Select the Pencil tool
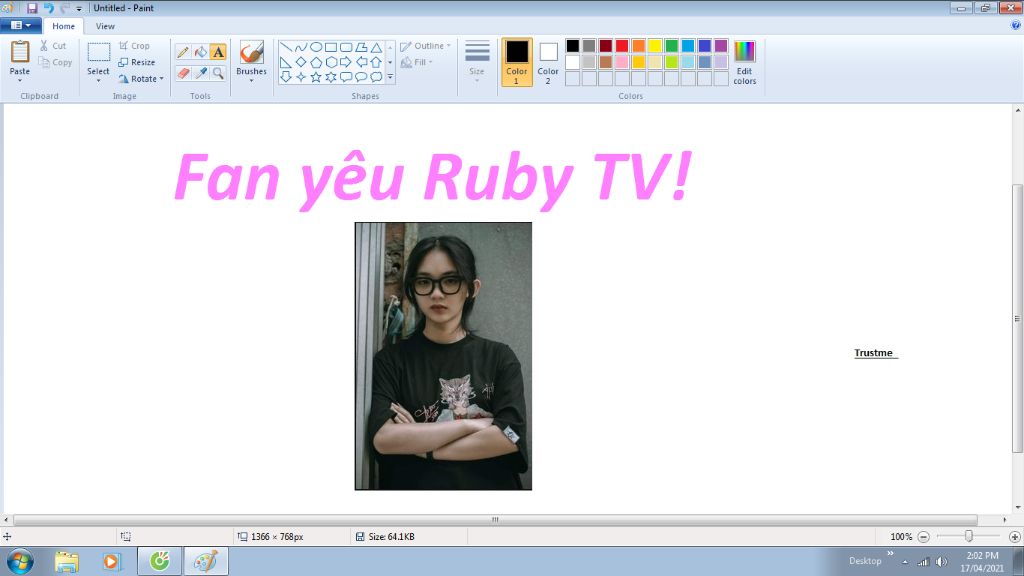This screenshot has width=1024, height=576. [183, 52]
